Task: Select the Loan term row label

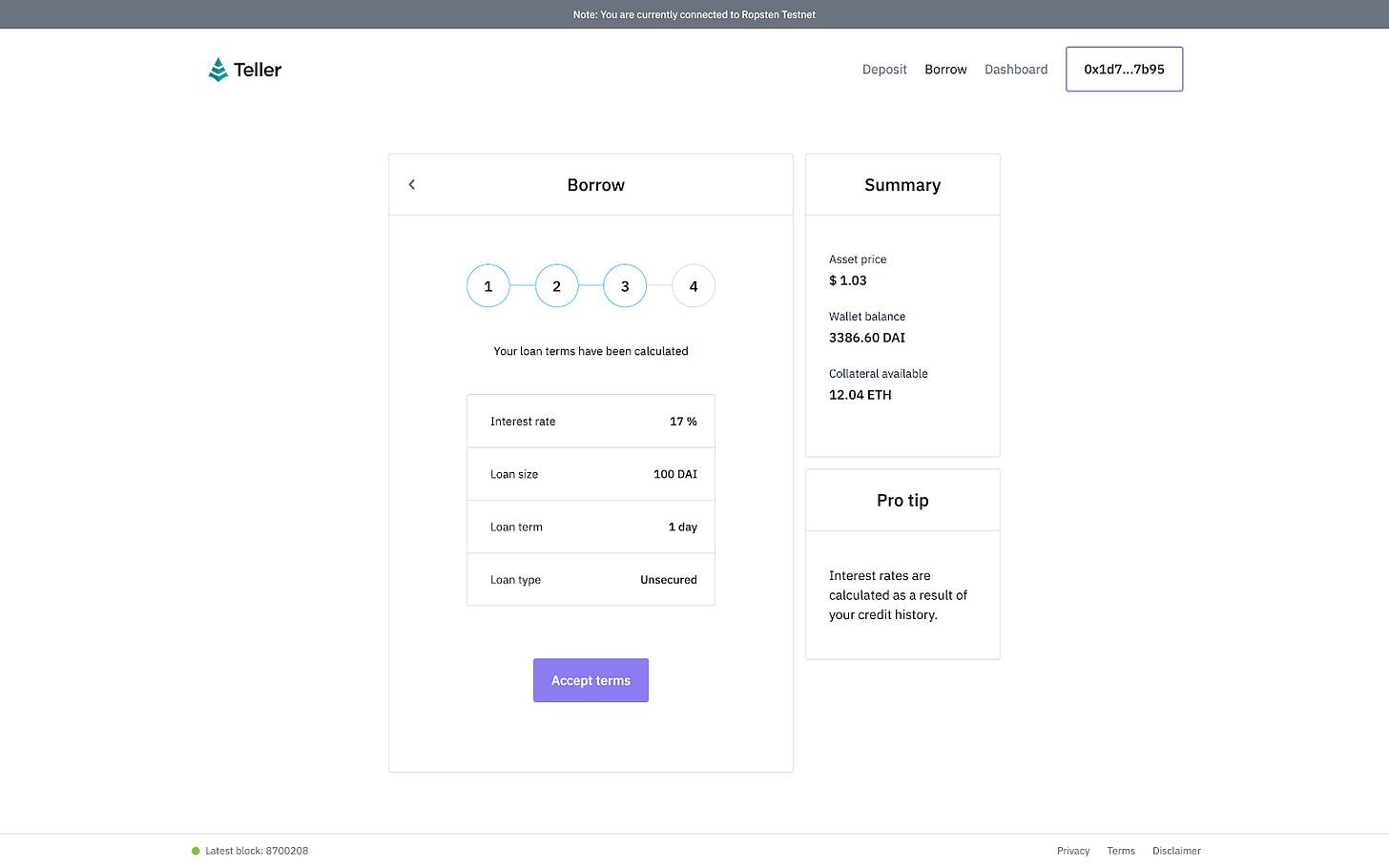Action: (516, 527)
